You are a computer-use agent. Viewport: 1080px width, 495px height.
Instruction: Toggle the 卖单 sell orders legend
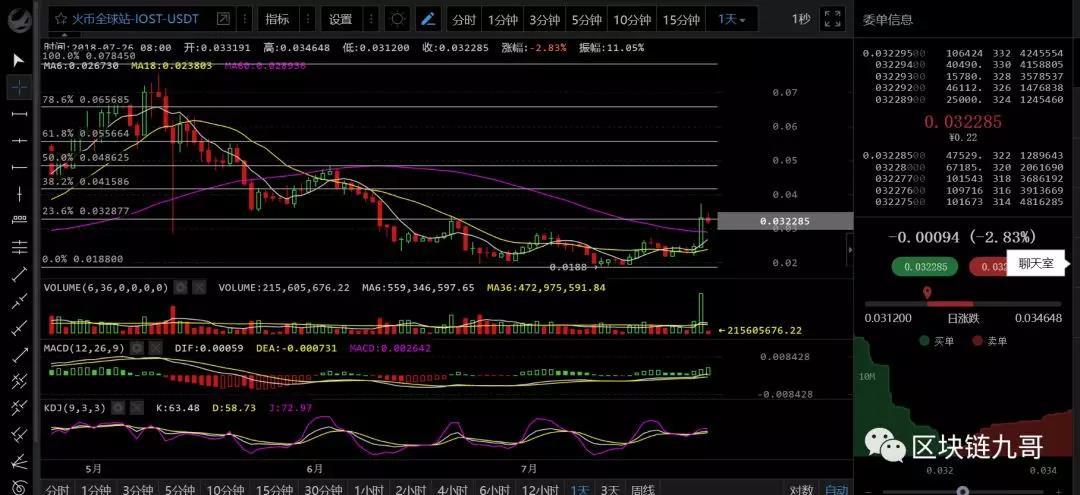(989, 341)
